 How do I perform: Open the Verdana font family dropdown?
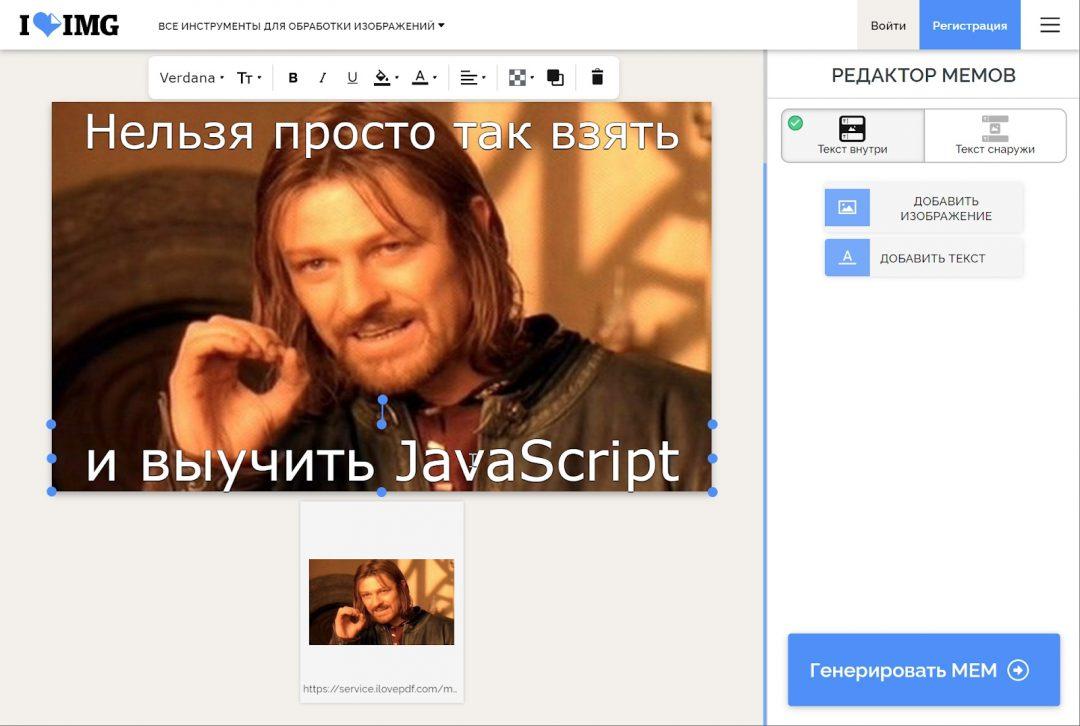click(x=189, y=77)
